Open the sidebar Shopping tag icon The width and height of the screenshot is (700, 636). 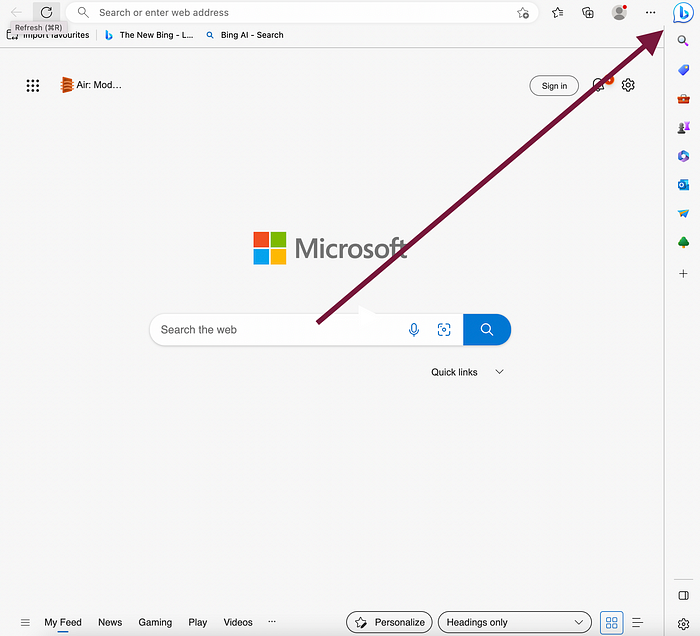tap(683, 70)
